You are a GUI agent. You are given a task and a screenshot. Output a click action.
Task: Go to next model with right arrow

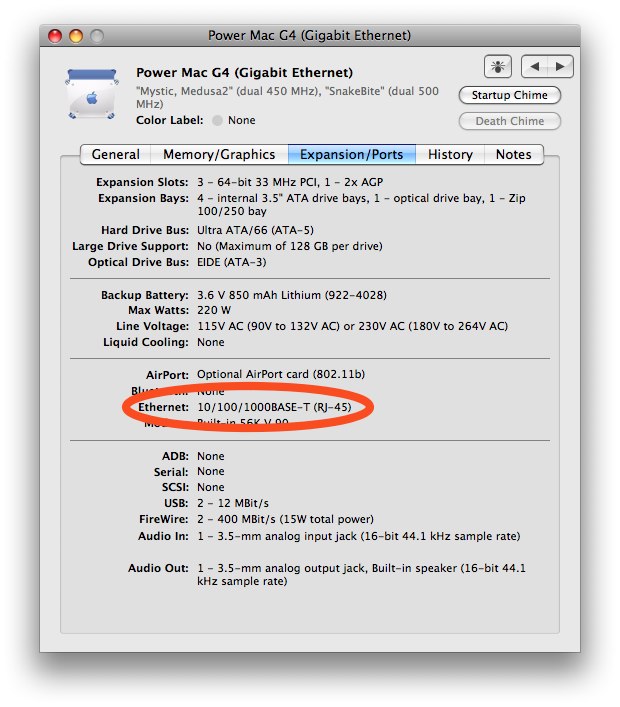coord(560,67)
